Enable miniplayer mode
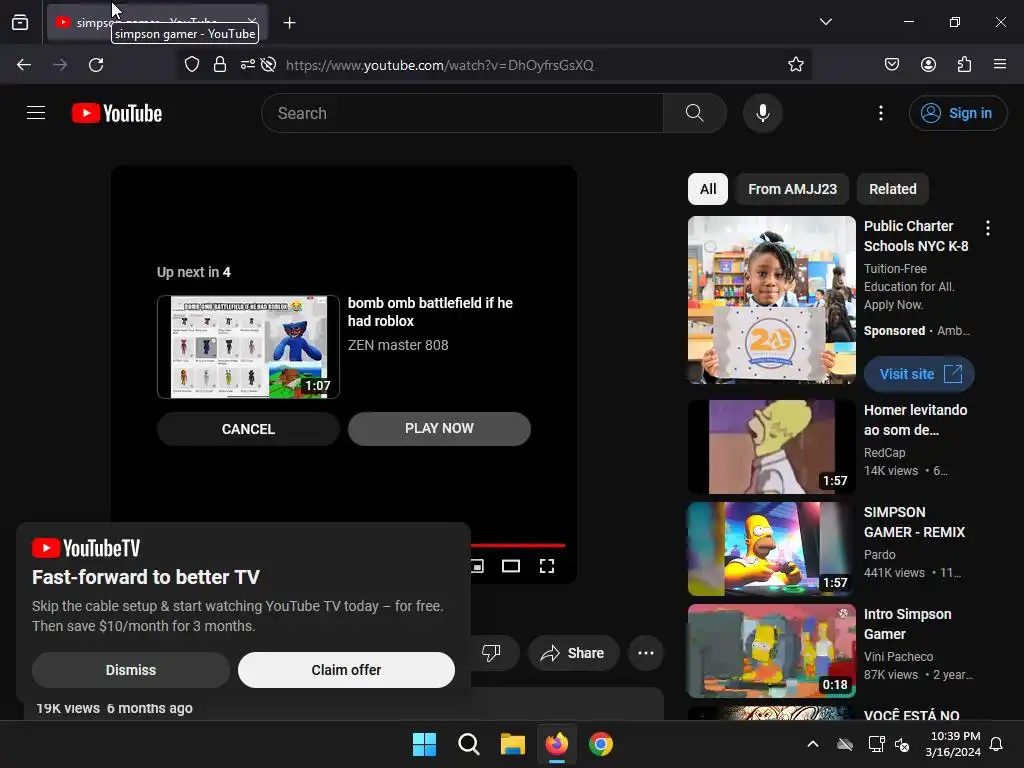The image size is (1024, 768). tap(477, 566)
